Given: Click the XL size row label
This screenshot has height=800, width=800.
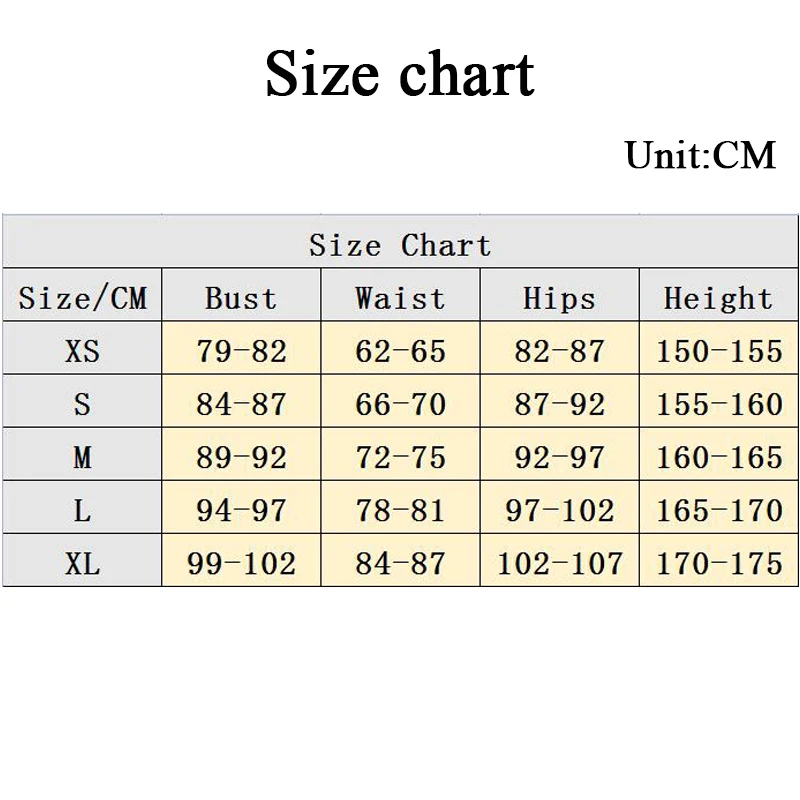Looking at the screenshot, I should pyautogui.click(x=82, y=563).
